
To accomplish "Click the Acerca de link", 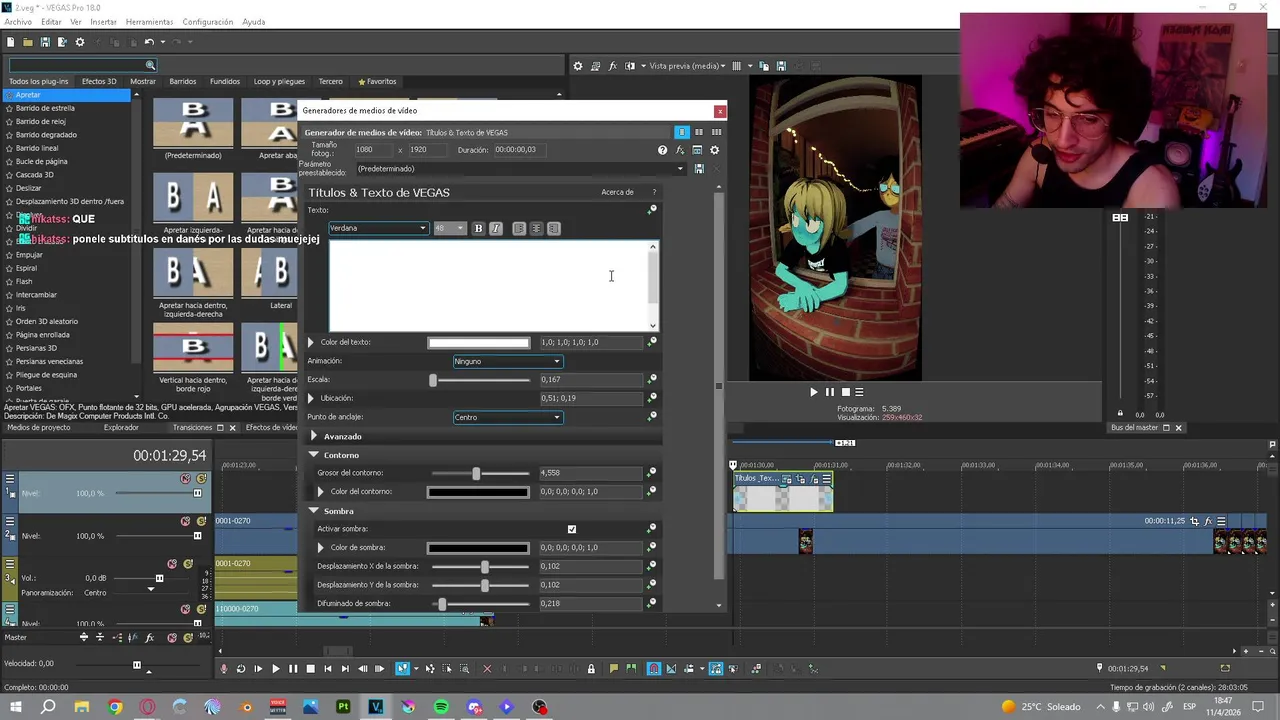I will (x=617, y=192).
